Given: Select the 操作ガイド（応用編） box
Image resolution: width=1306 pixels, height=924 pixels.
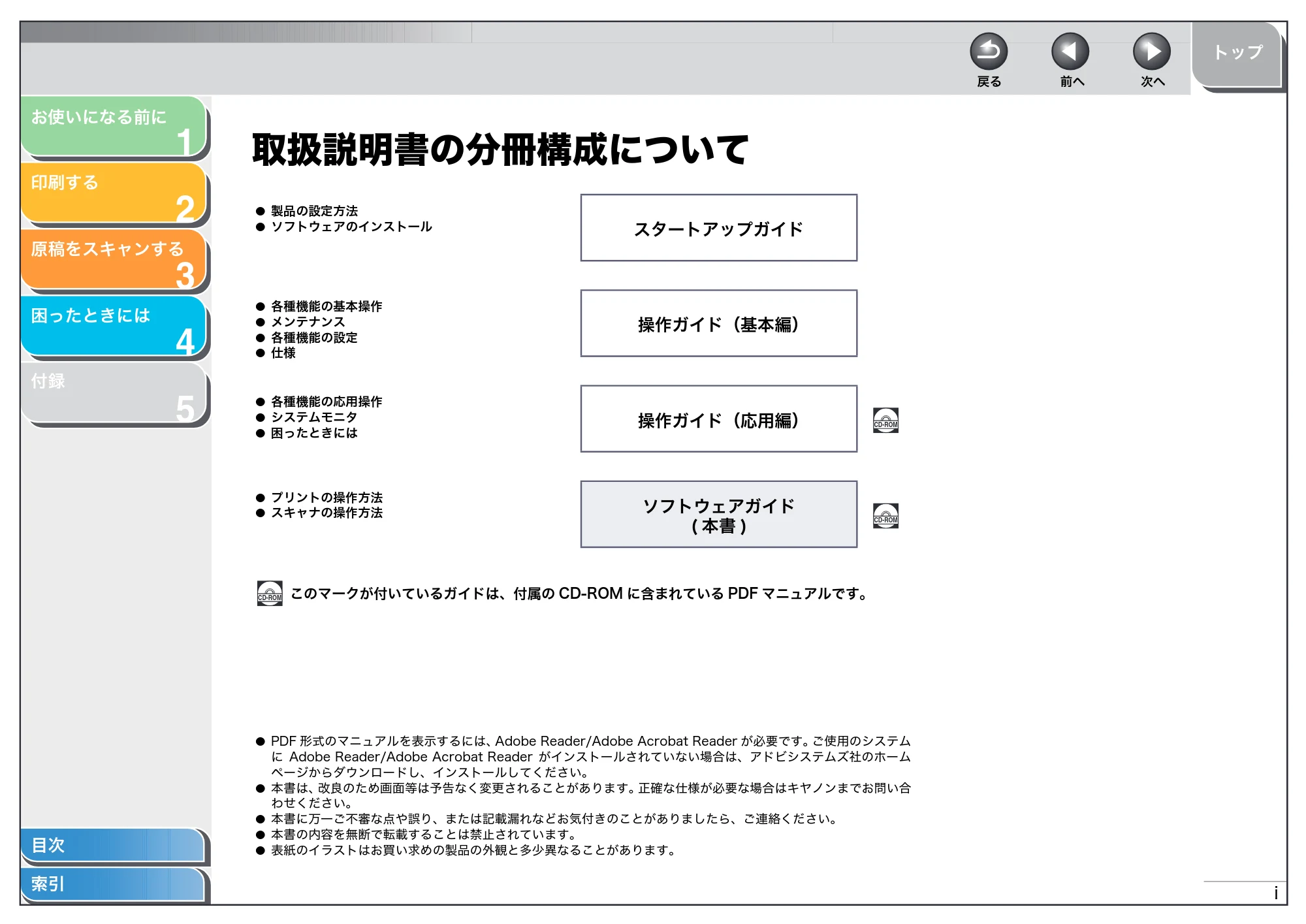Looking at the screenshot, I should tap(718, 419).
